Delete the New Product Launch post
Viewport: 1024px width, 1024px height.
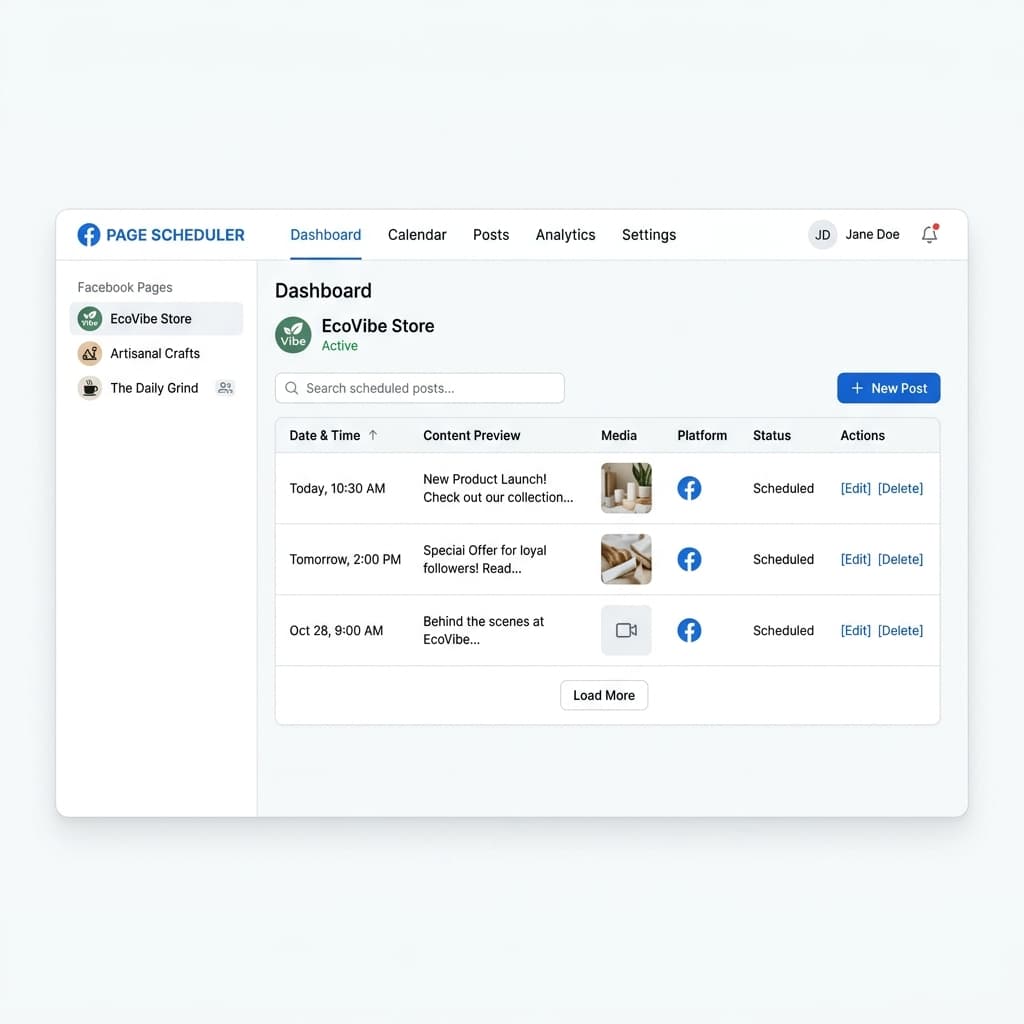(901, 488)
